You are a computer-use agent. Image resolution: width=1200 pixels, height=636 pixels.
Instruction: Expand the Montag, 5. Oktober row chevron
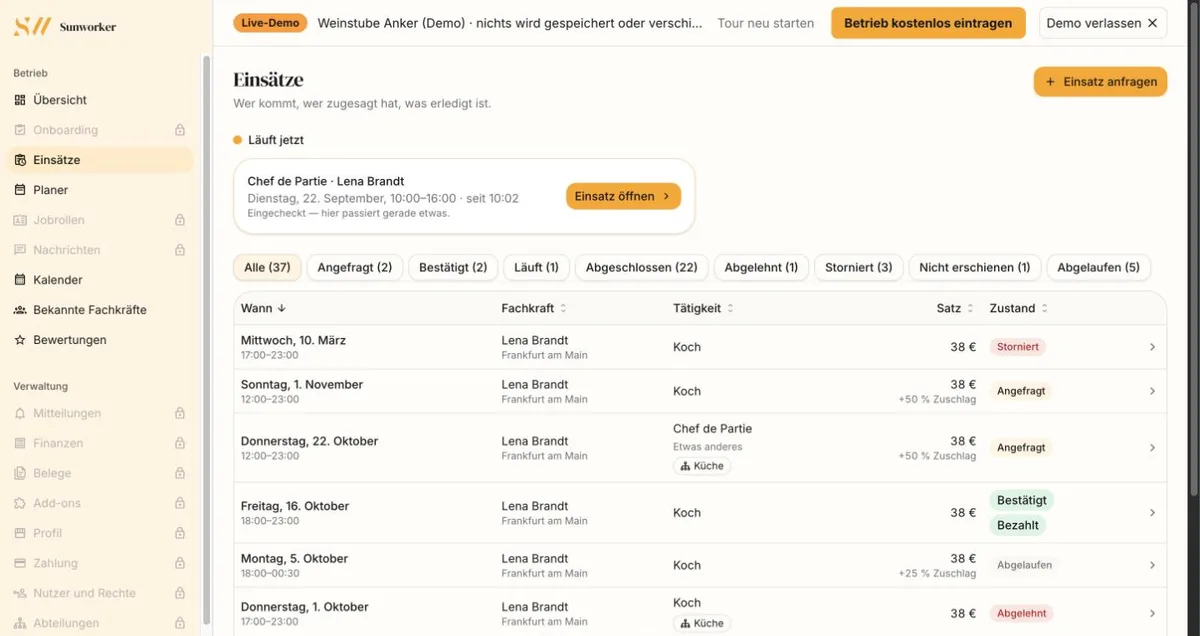(x=1152, y=565)
